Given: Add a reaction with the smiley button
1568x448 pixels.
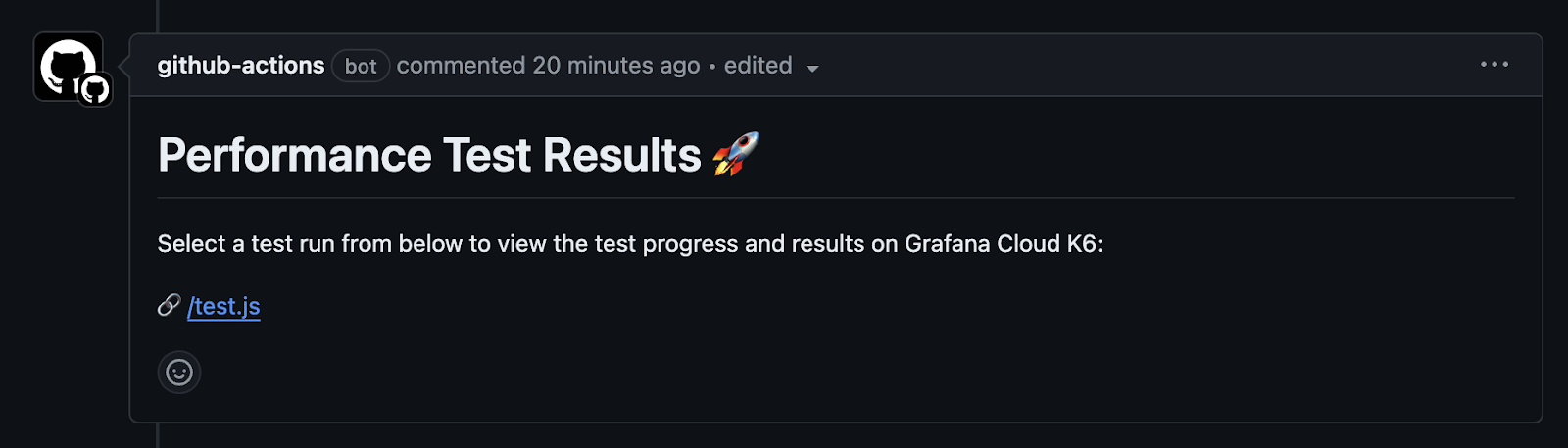Looking at the screenshot, I should tap(179, 373).
